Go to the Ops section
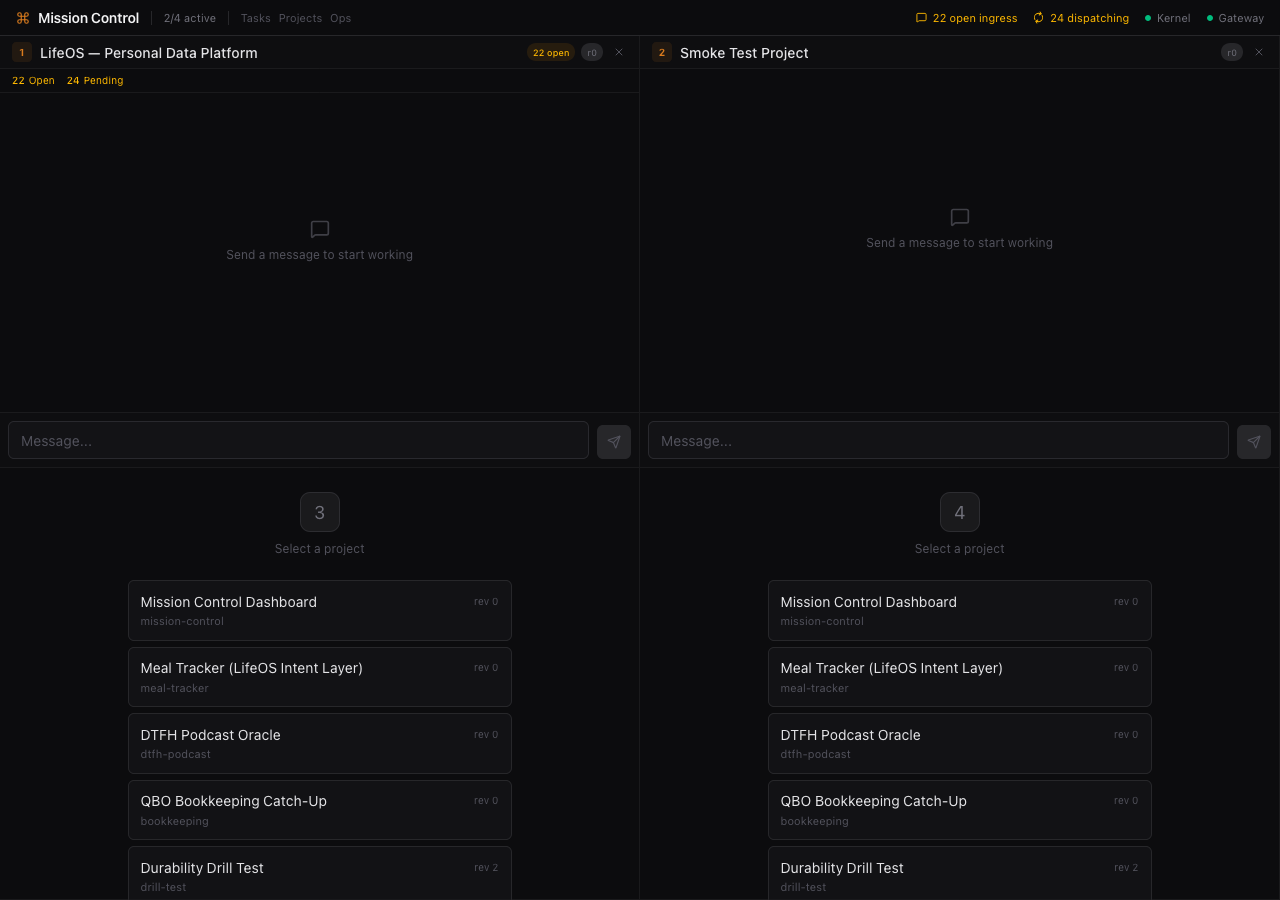Viewport: 1280px width, 900px height. click(x=340, y=18)
